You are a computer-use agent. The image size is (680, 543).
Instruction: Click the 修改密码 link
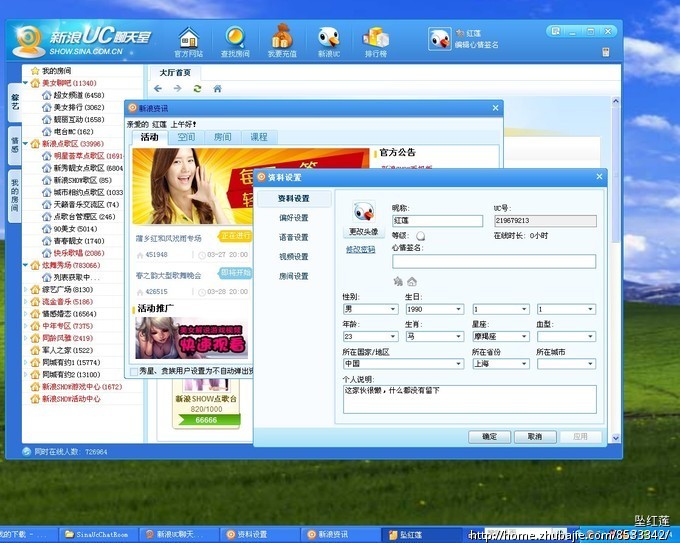click(360, 250)
